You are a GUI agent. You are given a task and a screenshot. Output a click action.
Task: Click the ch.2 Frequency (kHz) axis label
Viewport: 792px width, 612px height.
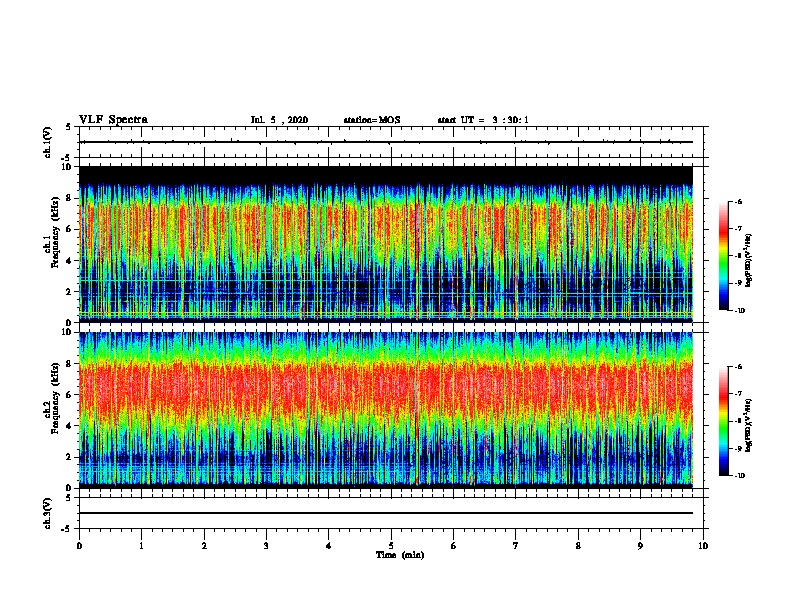(51, 398)
